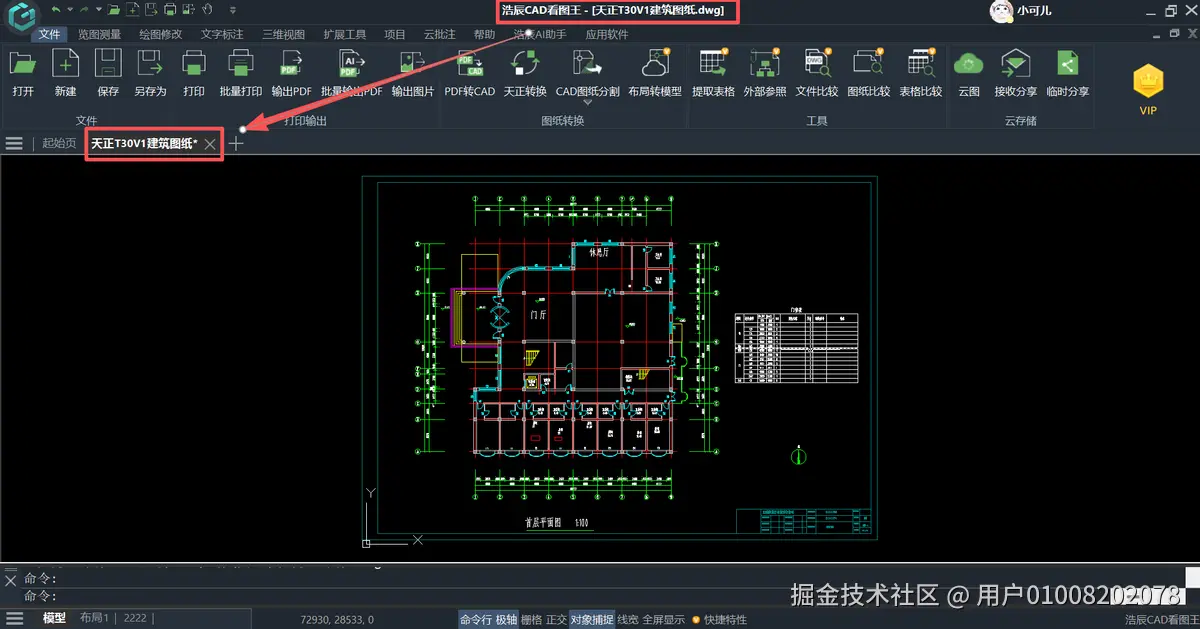The height and width of the screenshot is (629, 1200).
Task: Expand the arrow below CAD图纸分割
Action: click(x=587, y=102)
